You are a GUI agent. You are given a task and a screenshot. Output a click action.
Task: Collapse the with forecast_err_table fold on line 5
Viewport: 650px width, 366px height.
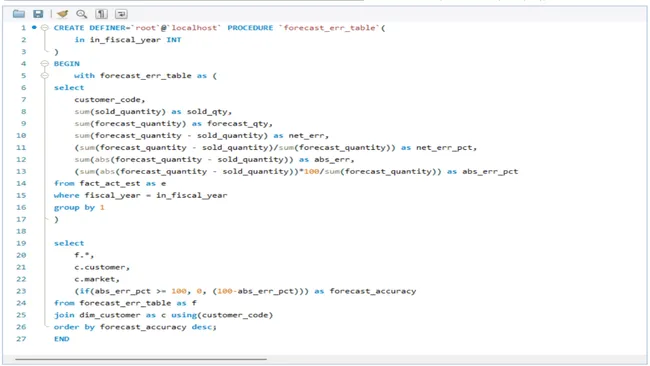point(45,75)
